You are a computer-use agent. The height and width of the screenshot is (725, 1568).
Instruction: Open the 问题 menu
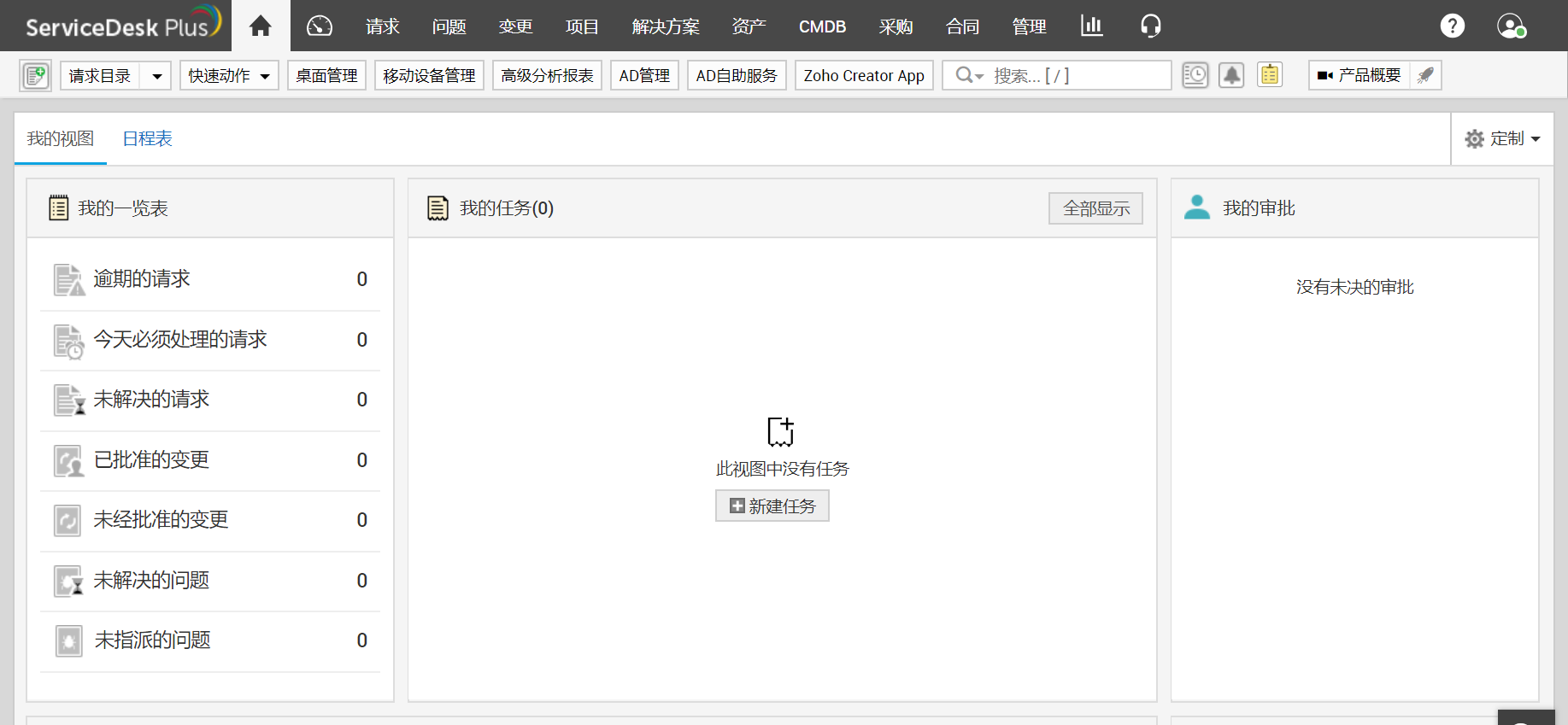449,26
